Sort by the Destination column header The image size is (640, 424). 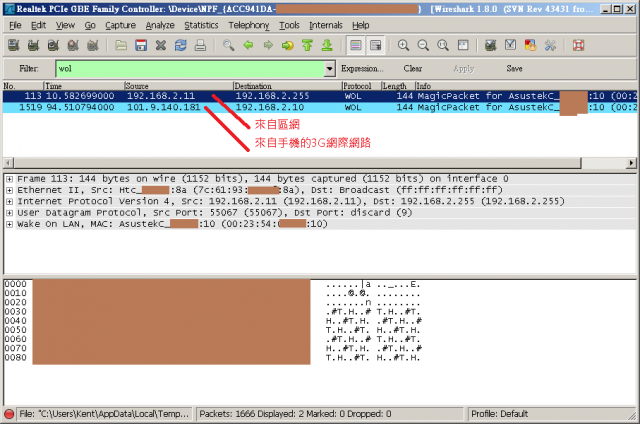point(287,86)
